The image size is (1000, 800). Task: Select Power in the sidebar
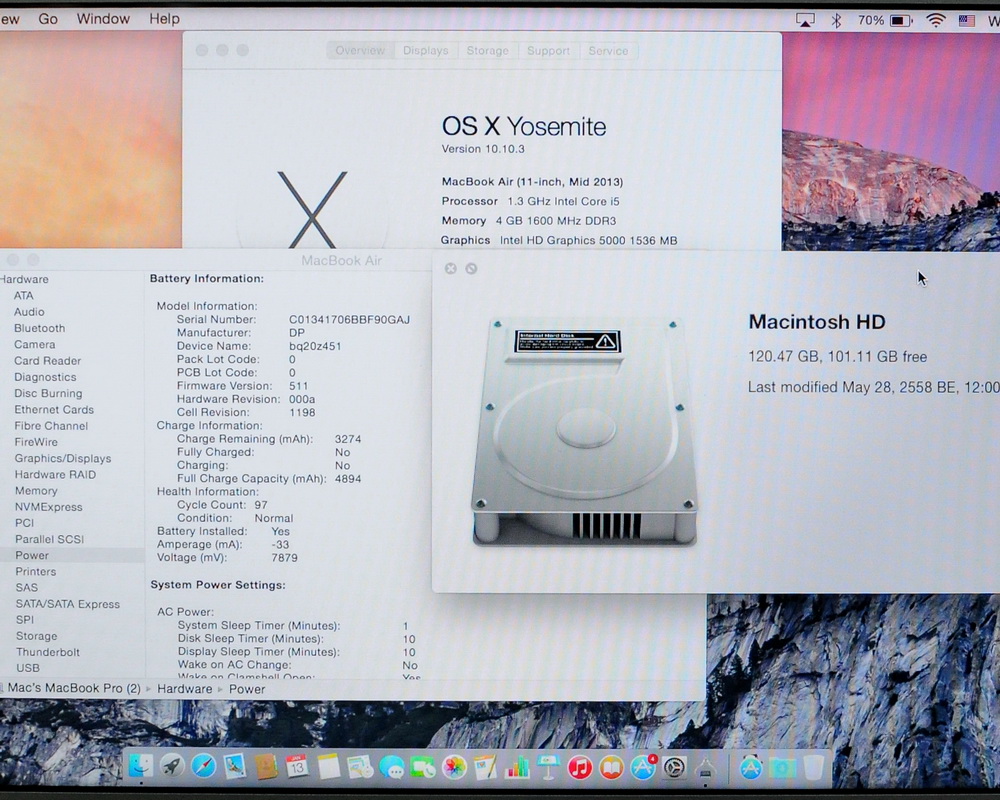coord(32,555)
